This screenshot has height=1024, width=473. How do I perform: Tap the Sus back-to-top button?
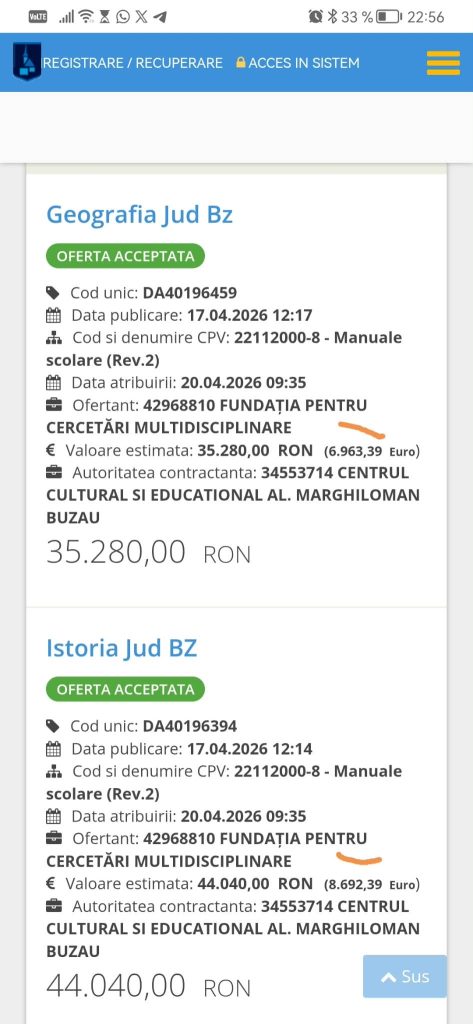(x=405, y=976)
